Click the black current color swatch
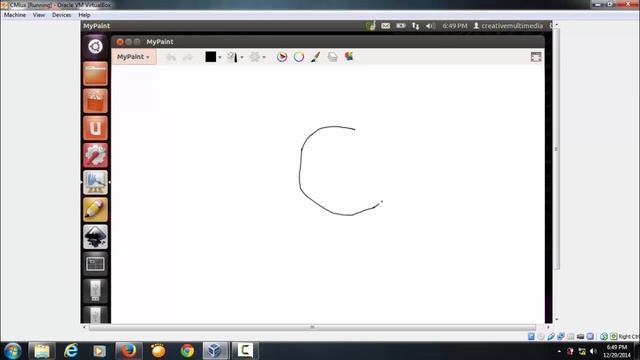This screenshot has width=640, height=360. (x=211, y=57)
